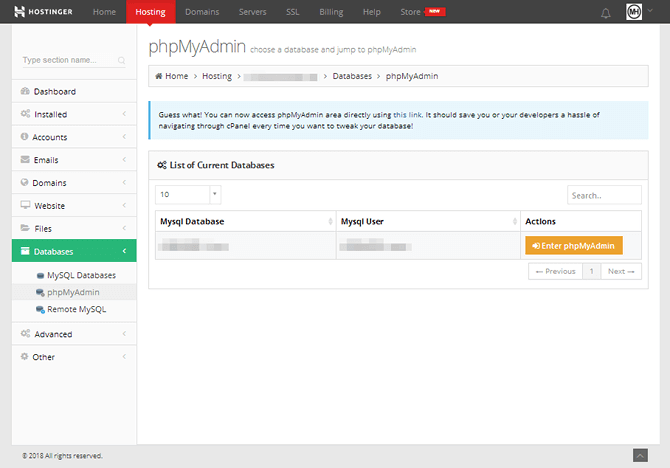Click page number 1 in pagination

coord(592,271)
